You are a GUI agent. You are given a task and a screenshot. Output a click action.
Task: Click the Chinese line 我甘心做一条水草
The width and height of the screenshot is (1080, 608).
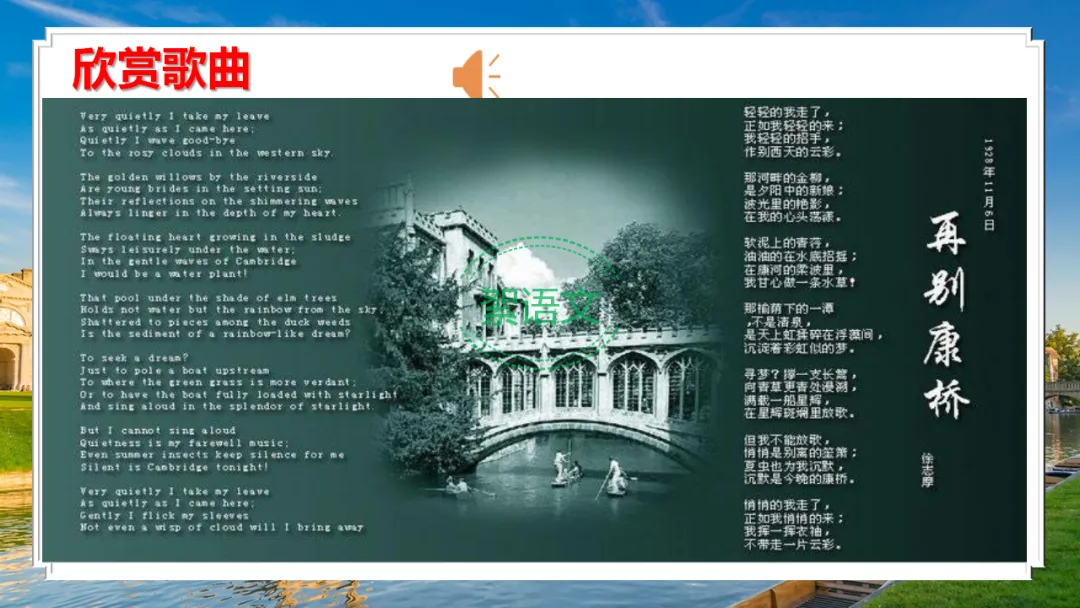pyautogui.click(x=800, y=282)
